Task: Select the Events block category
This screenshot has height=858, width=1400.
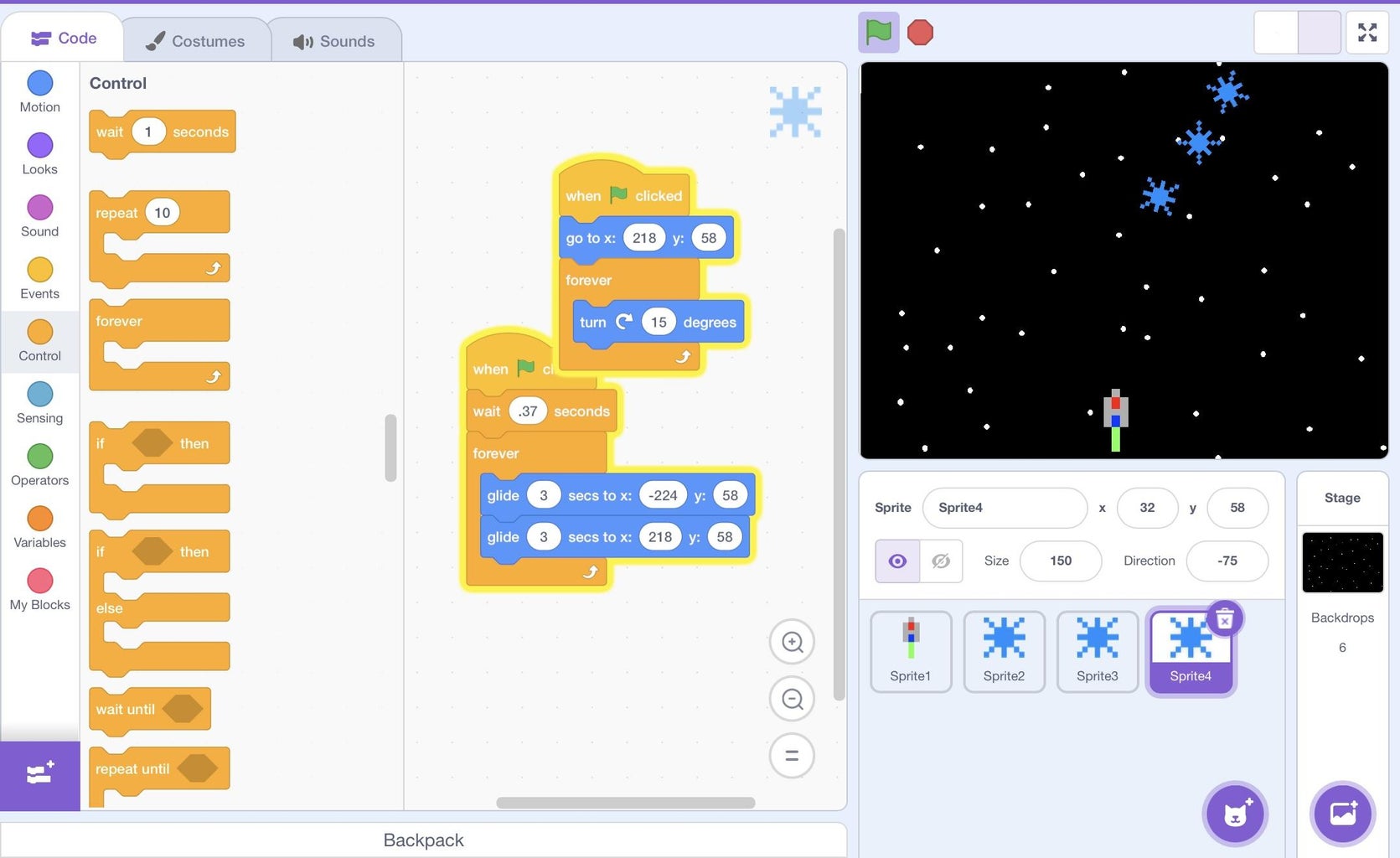Action: pyautogui.click(x=39, y=278)
